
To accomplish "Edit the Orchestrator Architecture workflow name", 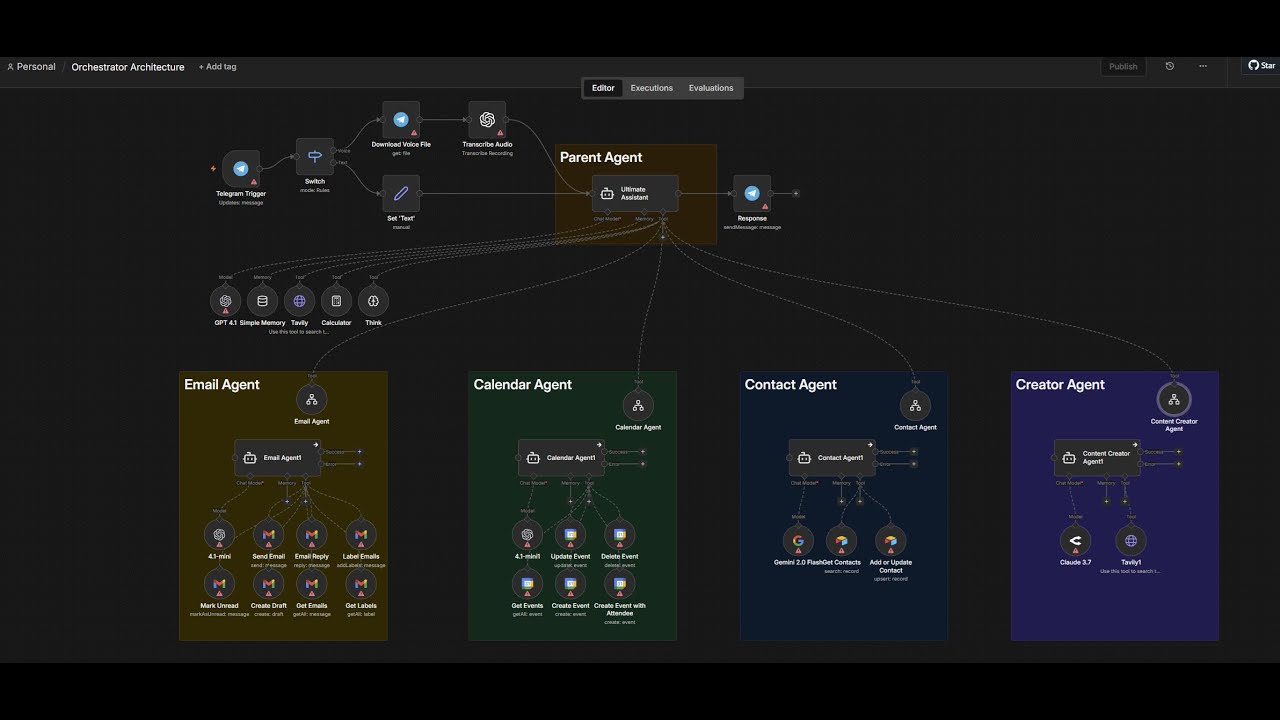I will click(128, 67).
